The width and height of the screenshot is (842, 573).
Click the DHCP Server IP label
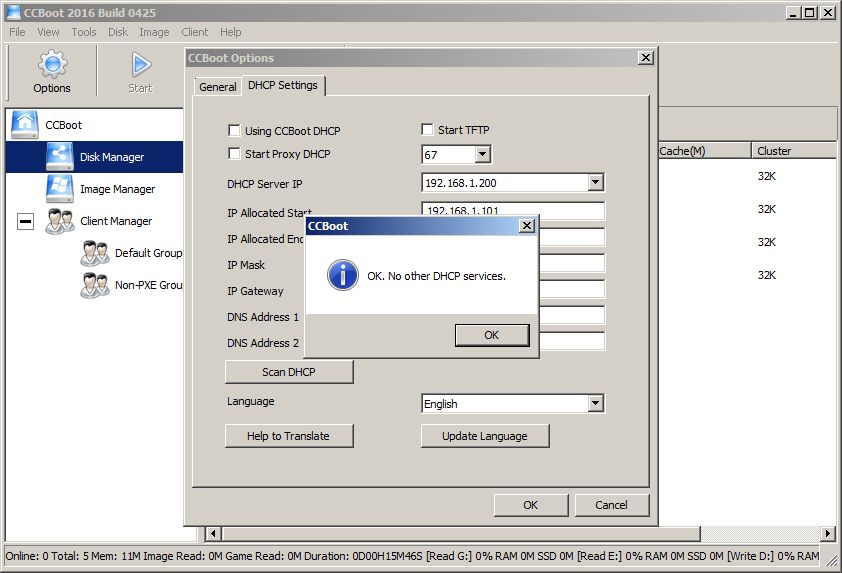(x=265, y=184)
